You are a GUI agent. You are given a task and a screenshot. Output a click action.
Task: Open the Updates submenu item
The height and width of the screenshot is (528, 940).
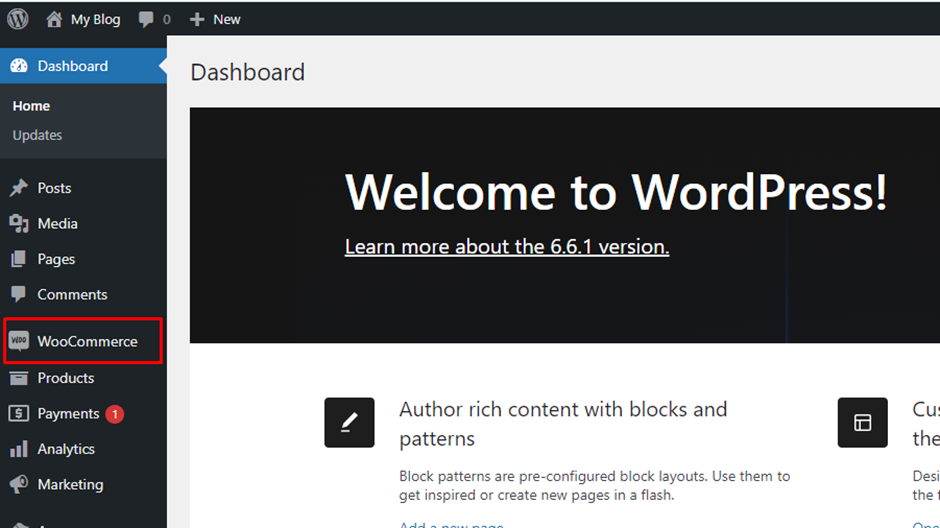37,135
